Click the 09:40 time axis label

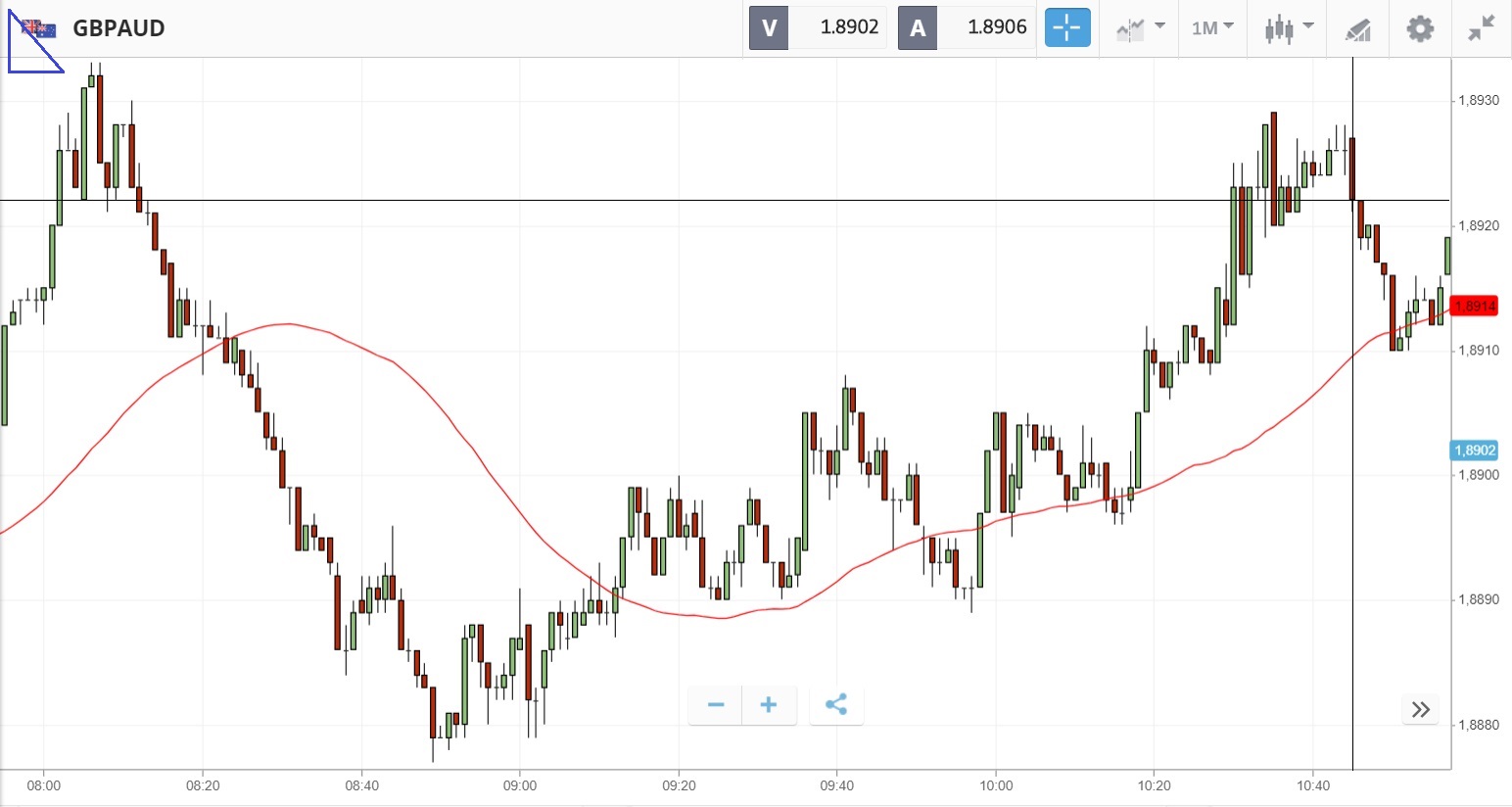pyautogui.click(x=837, y=785)
